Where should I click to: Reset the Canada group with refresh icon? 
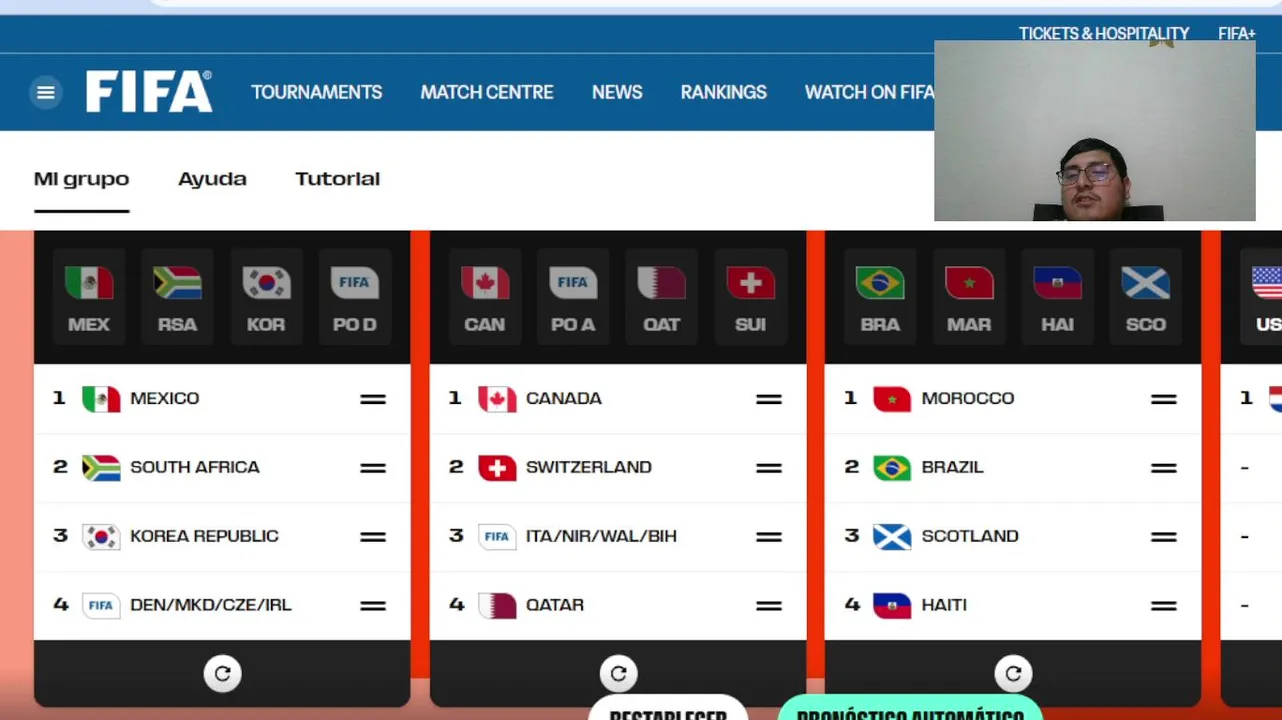(618, 674)
